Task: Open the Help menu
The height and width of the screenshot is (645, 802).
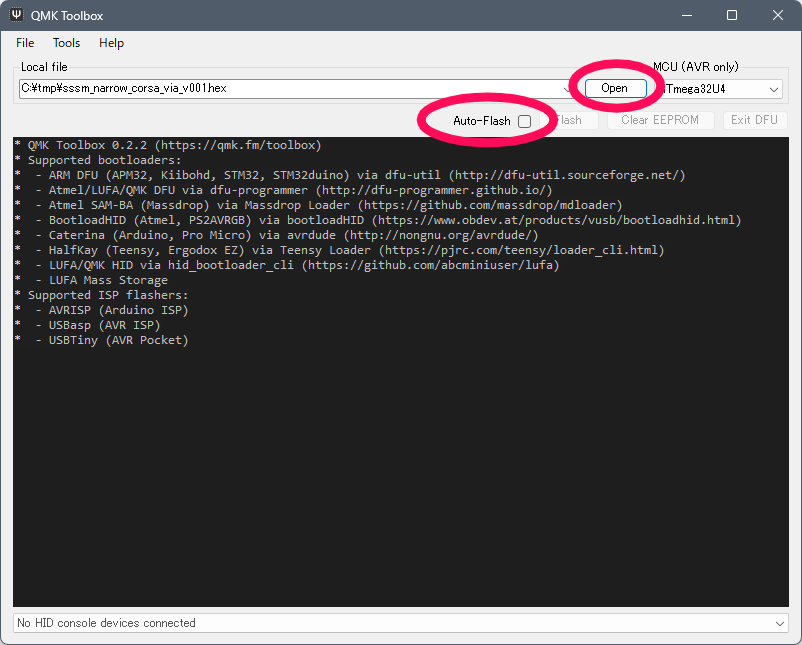Action: pyautogui.click(x=112, y=43)
